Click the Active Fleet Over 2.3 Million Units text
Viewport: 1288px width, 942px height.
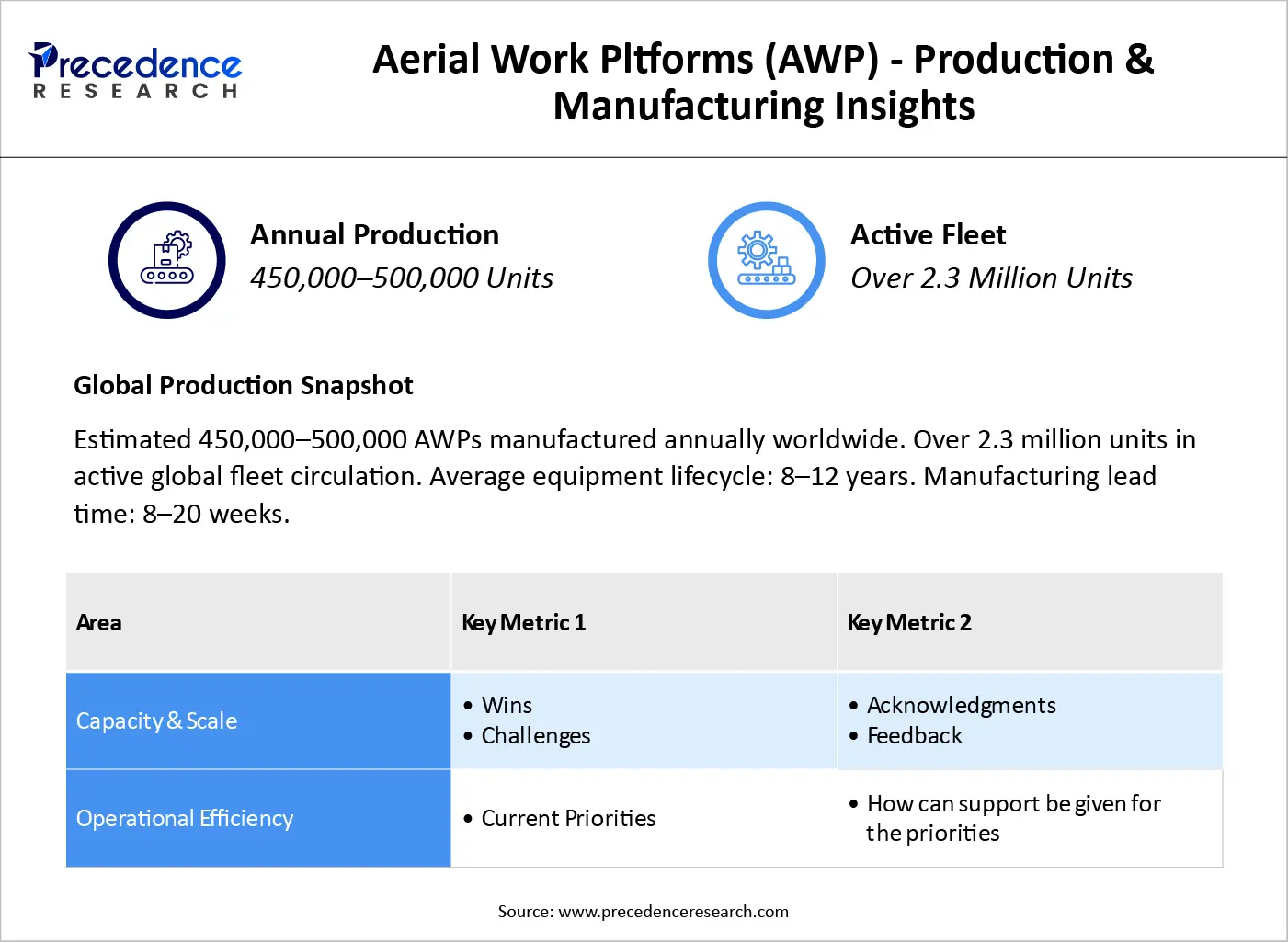(x=992, y=278)
